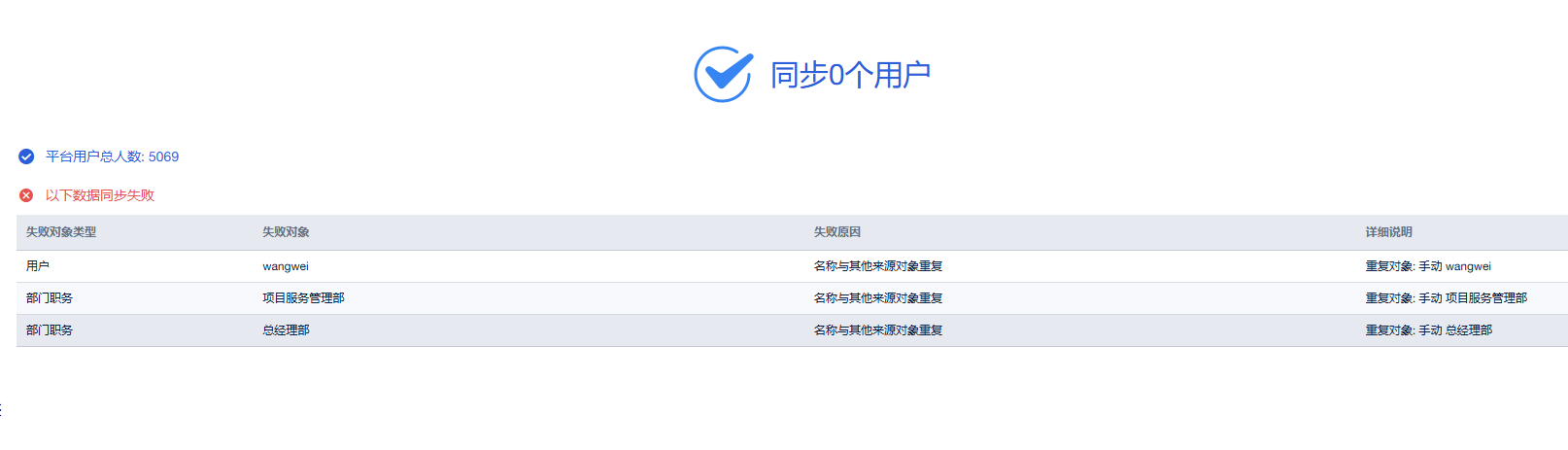The image size is (1568, 450).
Task: Click 重复对象: 手动 项目服务管理部 detail cell
Action: (1446, 298)
